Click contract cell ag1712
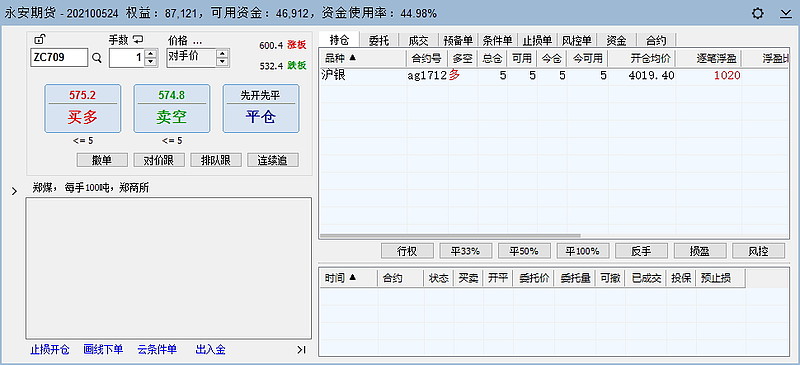This screenshot has width=800, height=365. pos(427,76)
